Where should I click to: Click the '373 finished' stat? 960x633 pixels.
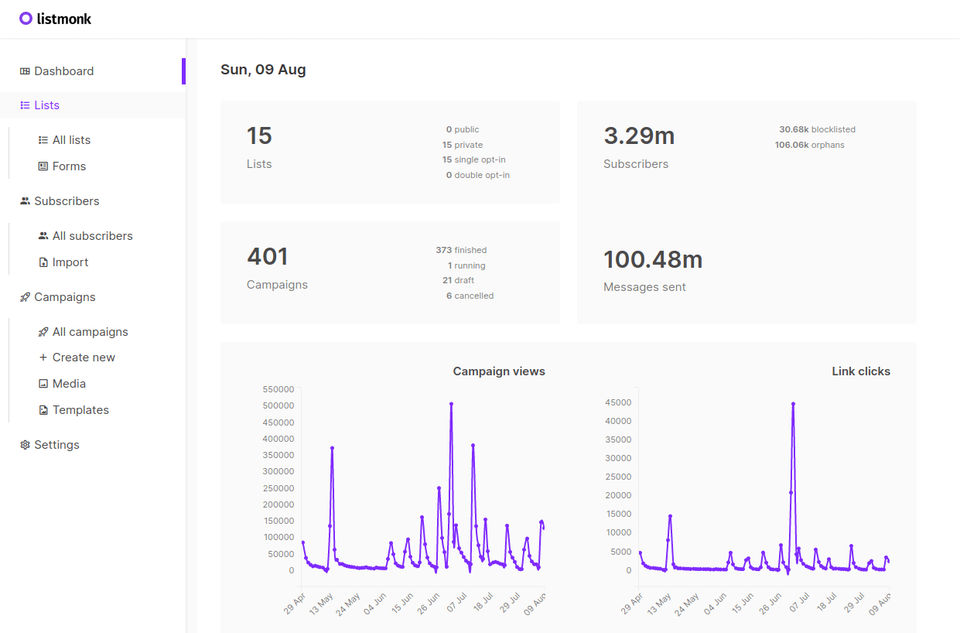coord(461,250)
